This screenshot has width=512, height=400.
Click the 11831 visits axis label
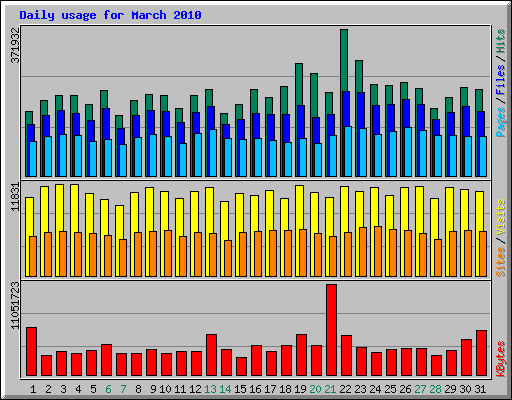(16, 197)
